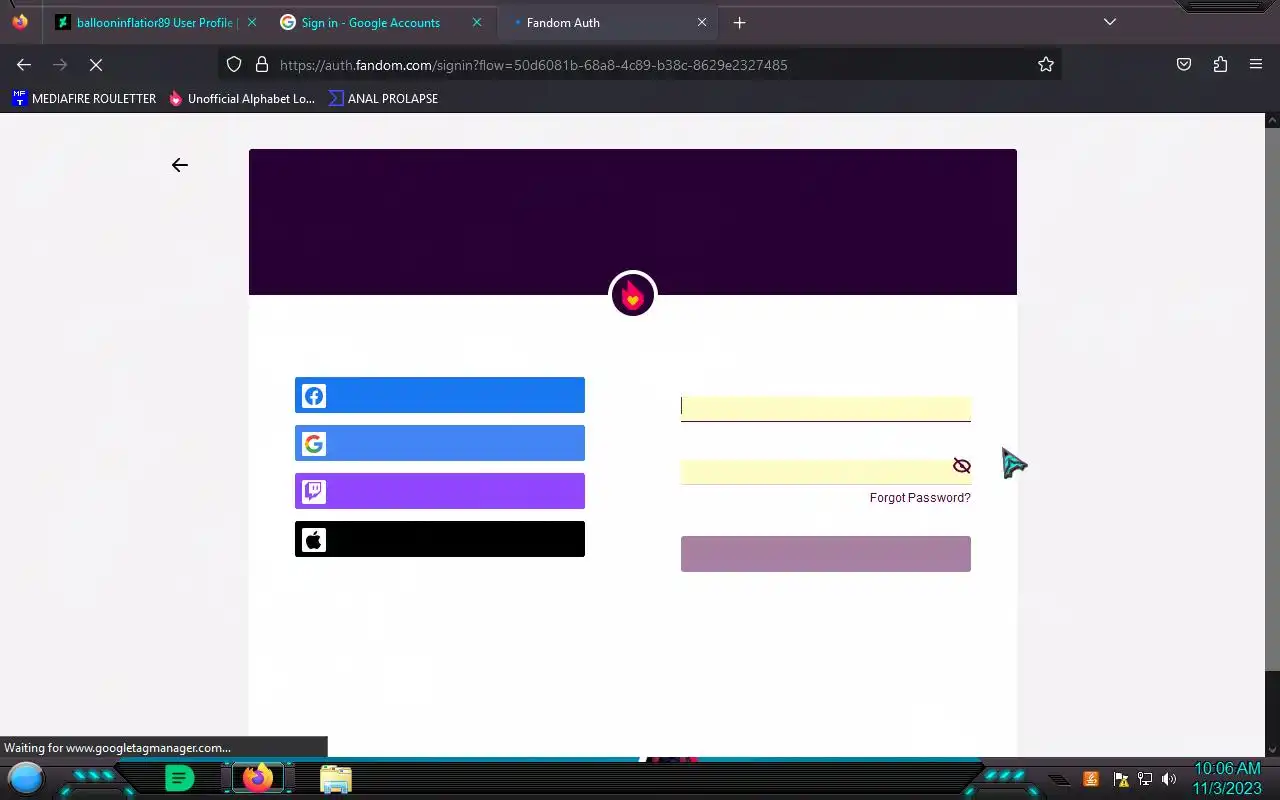Click the clock showing 10:06 AM
Screen dimensions: 1280x800
tap(1227, 768)
